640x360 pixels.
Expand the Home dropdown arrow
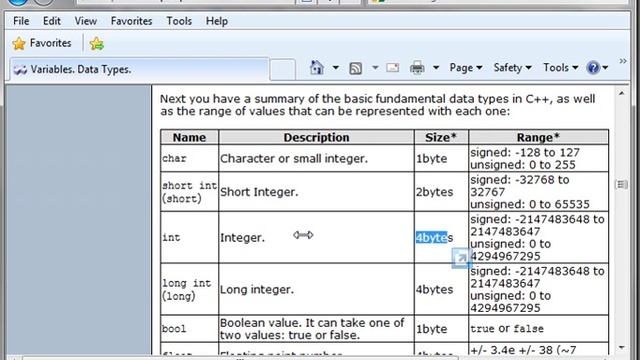point(336,67)
